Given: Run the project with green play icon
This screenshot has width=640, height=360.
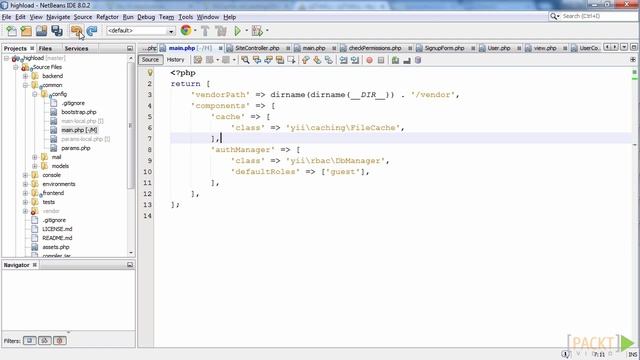Looking at the screenshot, I should (237, 31).
